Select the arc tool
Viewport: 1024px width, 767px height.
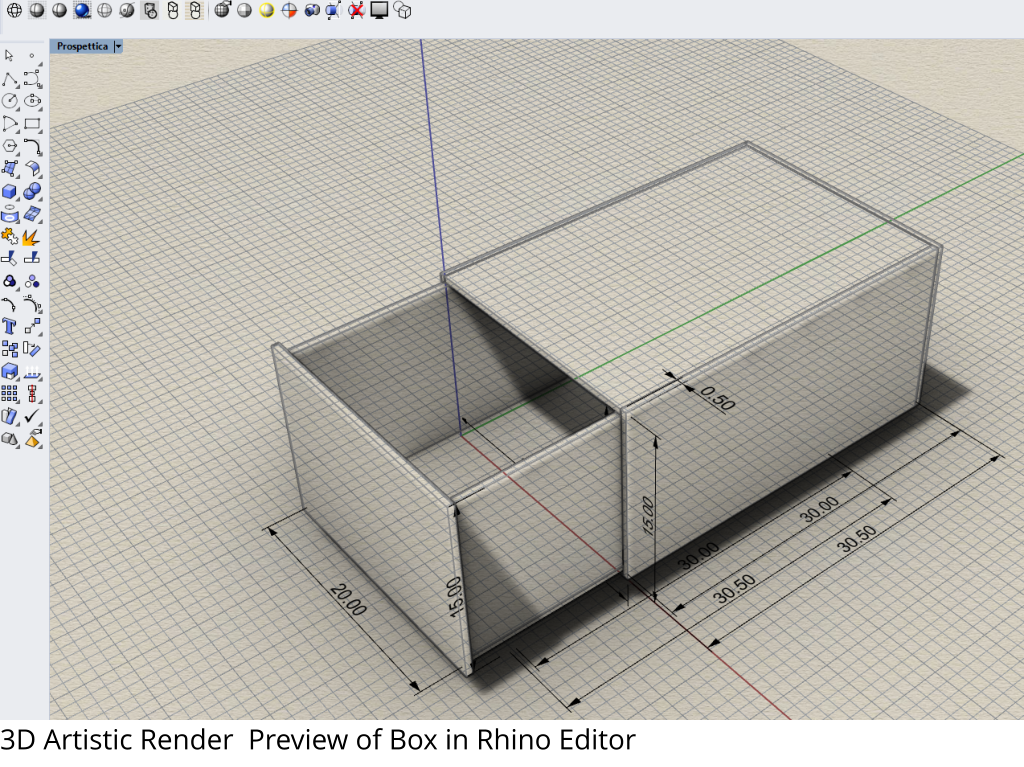[x=10, y=123]
